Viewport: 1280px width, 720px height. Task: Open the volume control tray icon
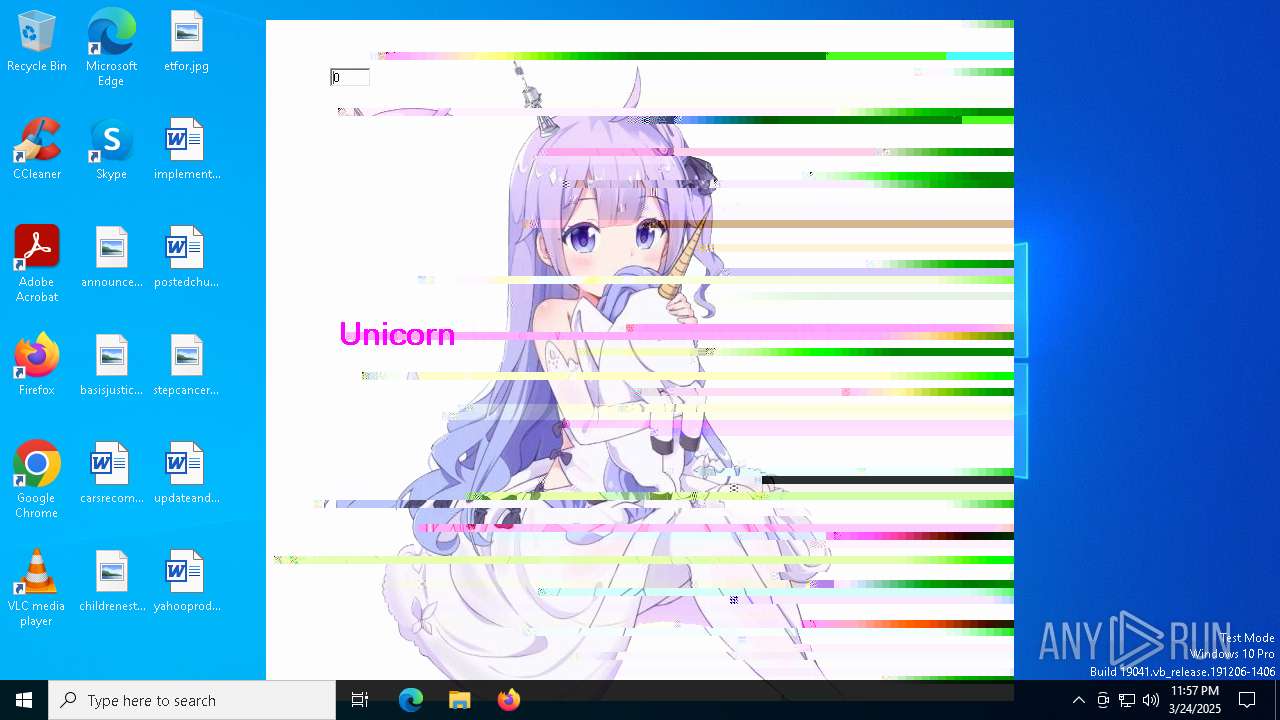click(1151, 700)
